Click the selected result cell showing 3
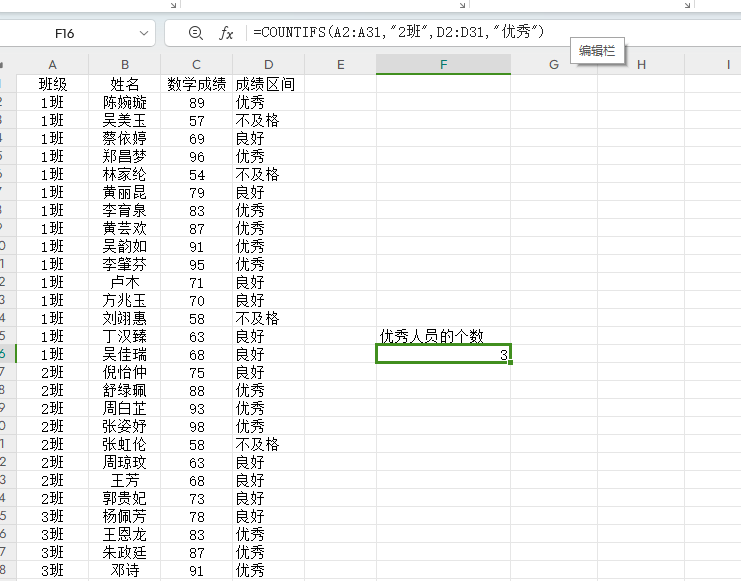Viewport: 741px width, 581px height. click(x=443, y=354)
